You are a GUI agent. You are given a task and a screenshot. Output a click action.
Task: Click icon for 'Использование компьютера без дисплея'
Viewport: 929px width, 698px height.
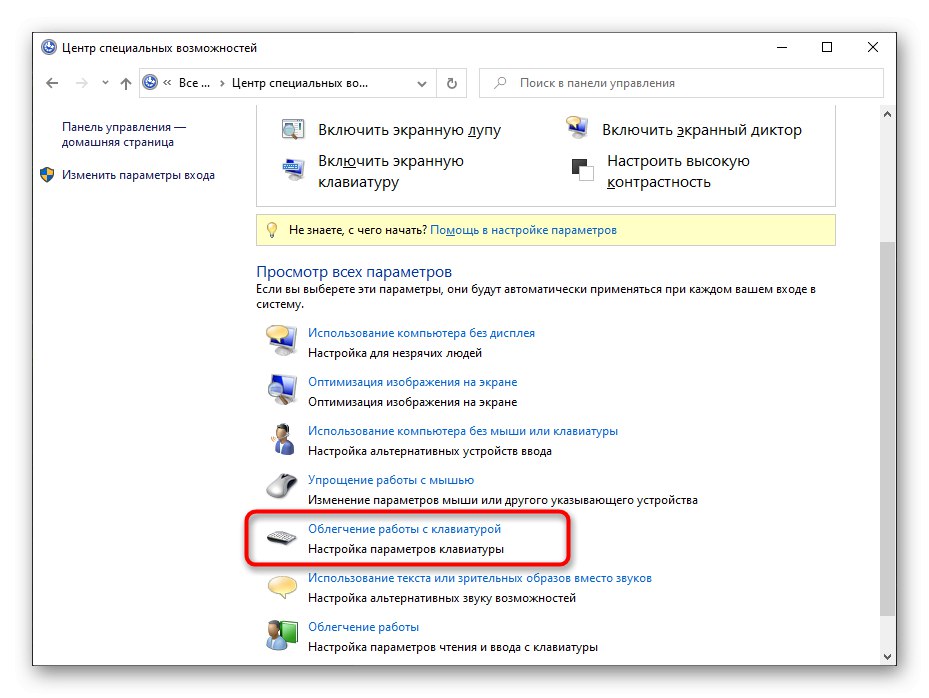281,340
